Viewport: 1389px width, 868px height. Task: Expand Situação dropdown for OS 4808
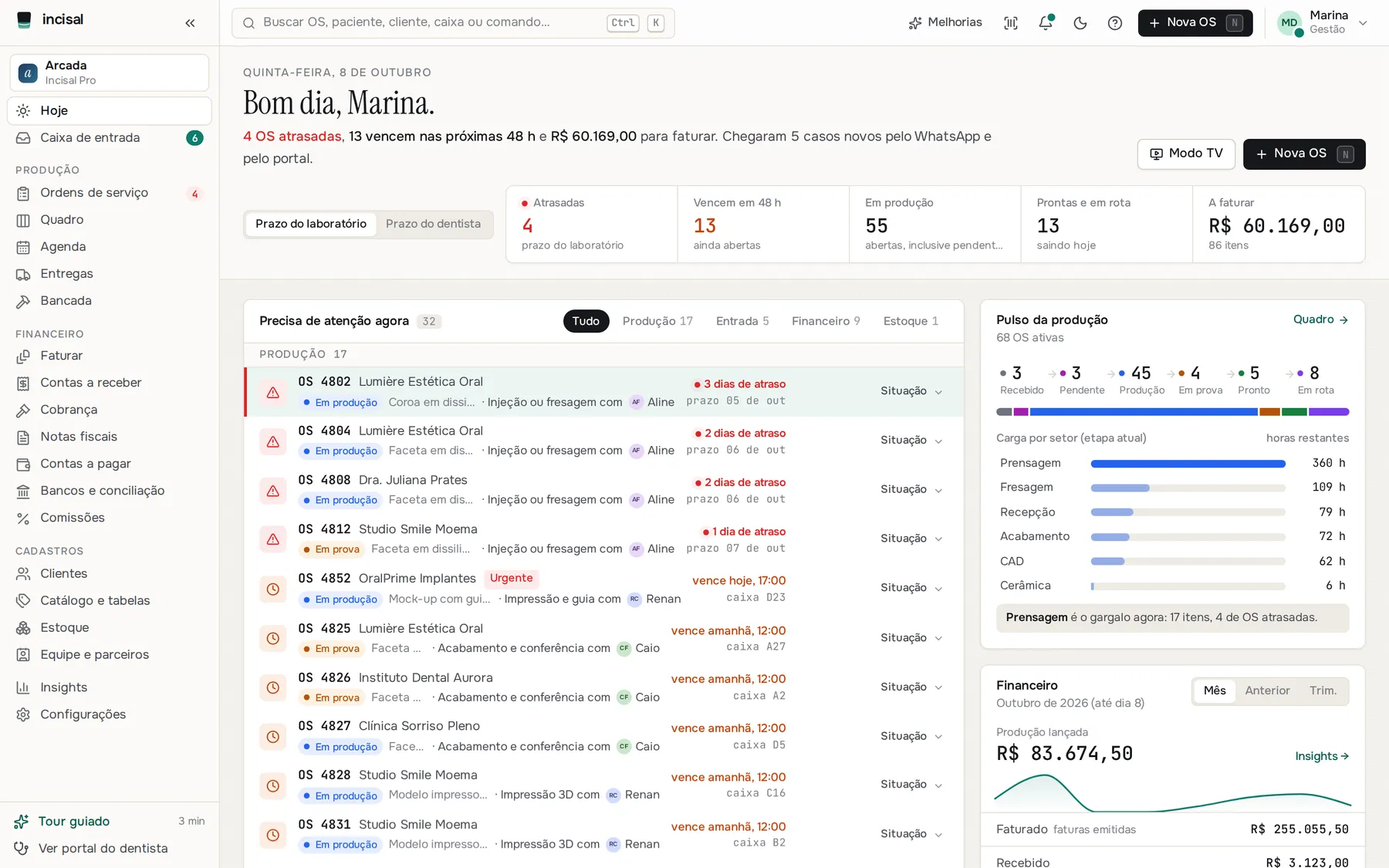click(x=911, y=489)
